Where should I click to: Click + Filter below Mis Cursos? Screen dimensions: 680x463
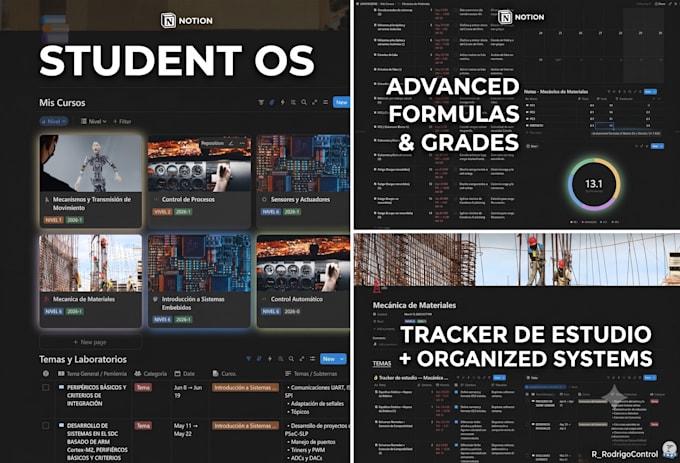[x=122, y=121]
